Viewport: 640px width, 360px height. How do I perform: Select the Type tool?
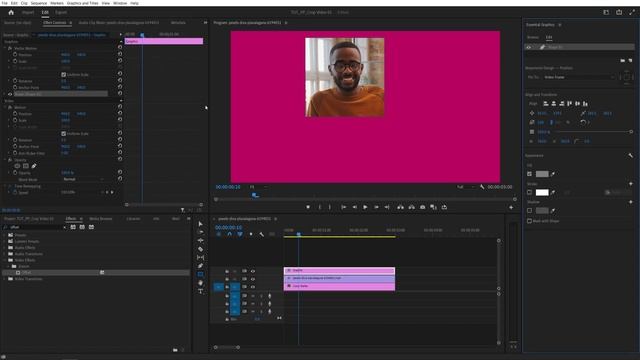click(200, 291)
